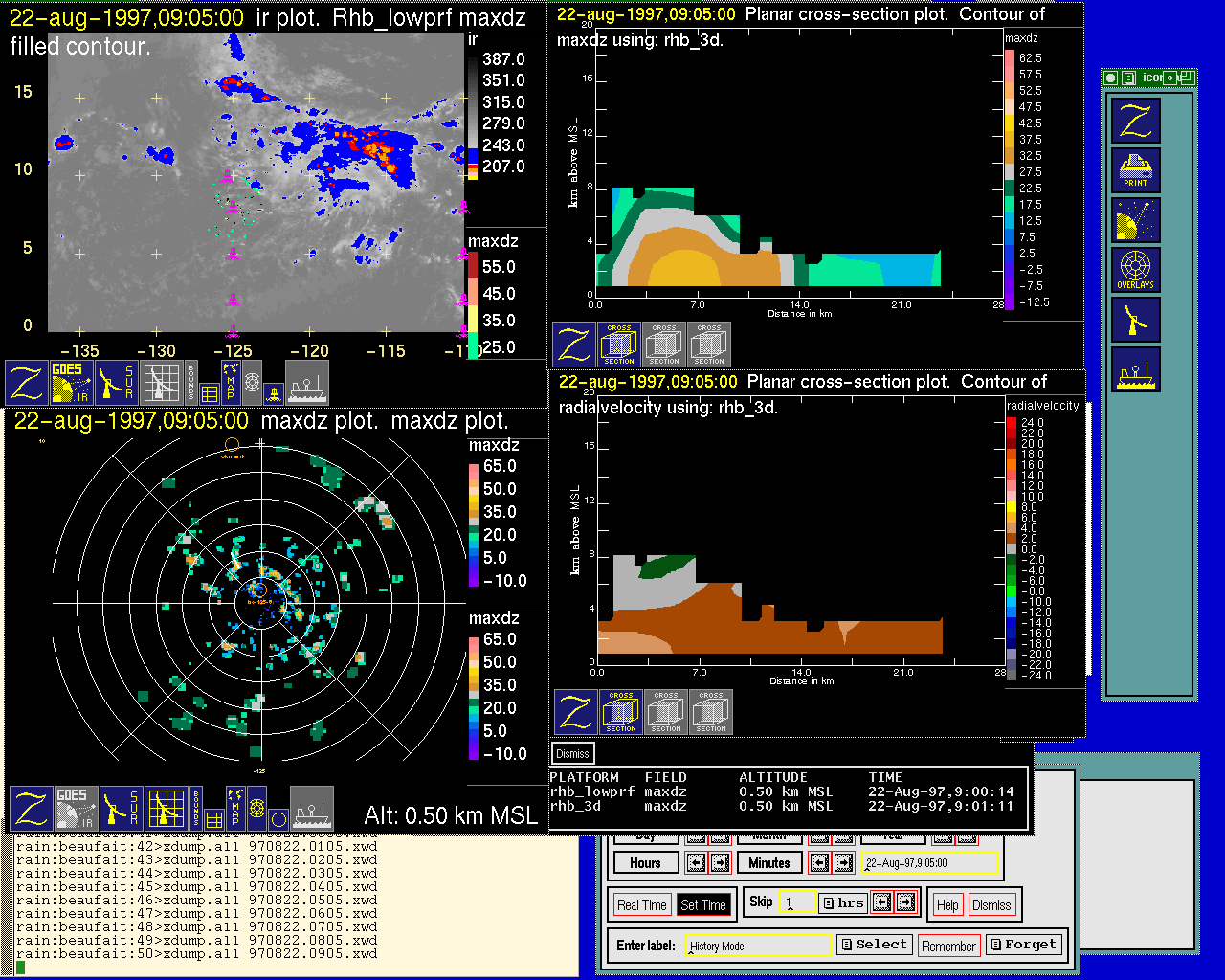Click the Z icon in the maxdz cross-section window
The image size is (1225, 980).
pyautogui.click(x=574, y=345)
